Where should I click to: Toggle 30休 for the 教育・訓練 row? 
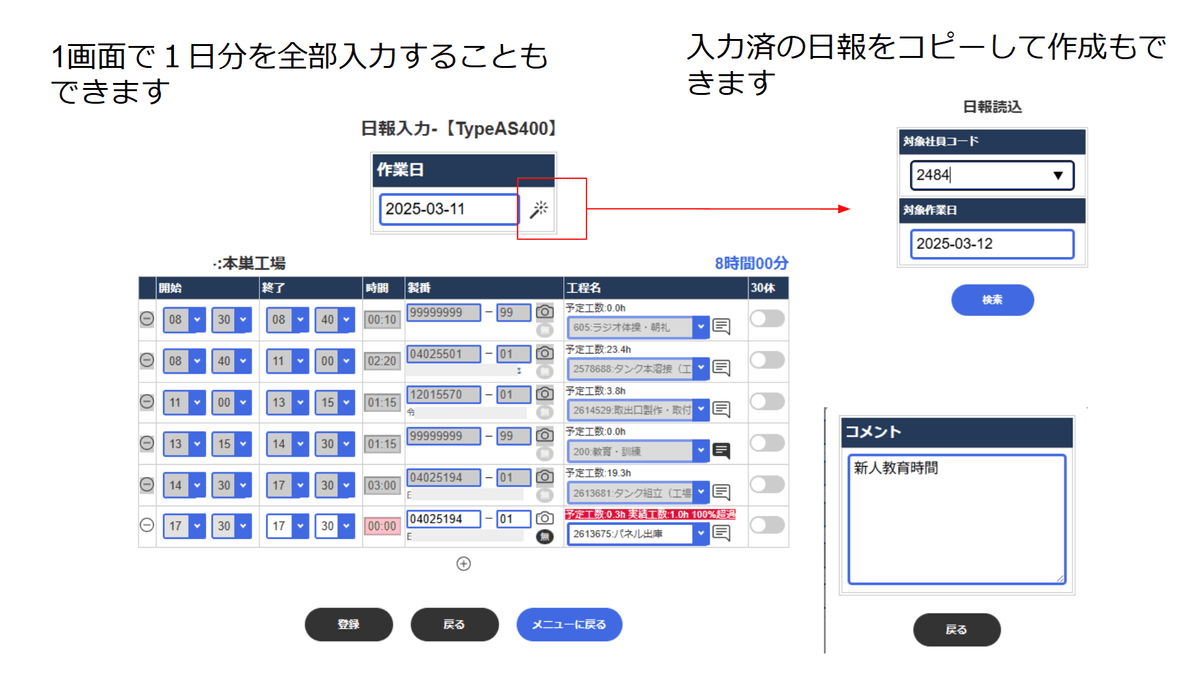pos(768,443)
